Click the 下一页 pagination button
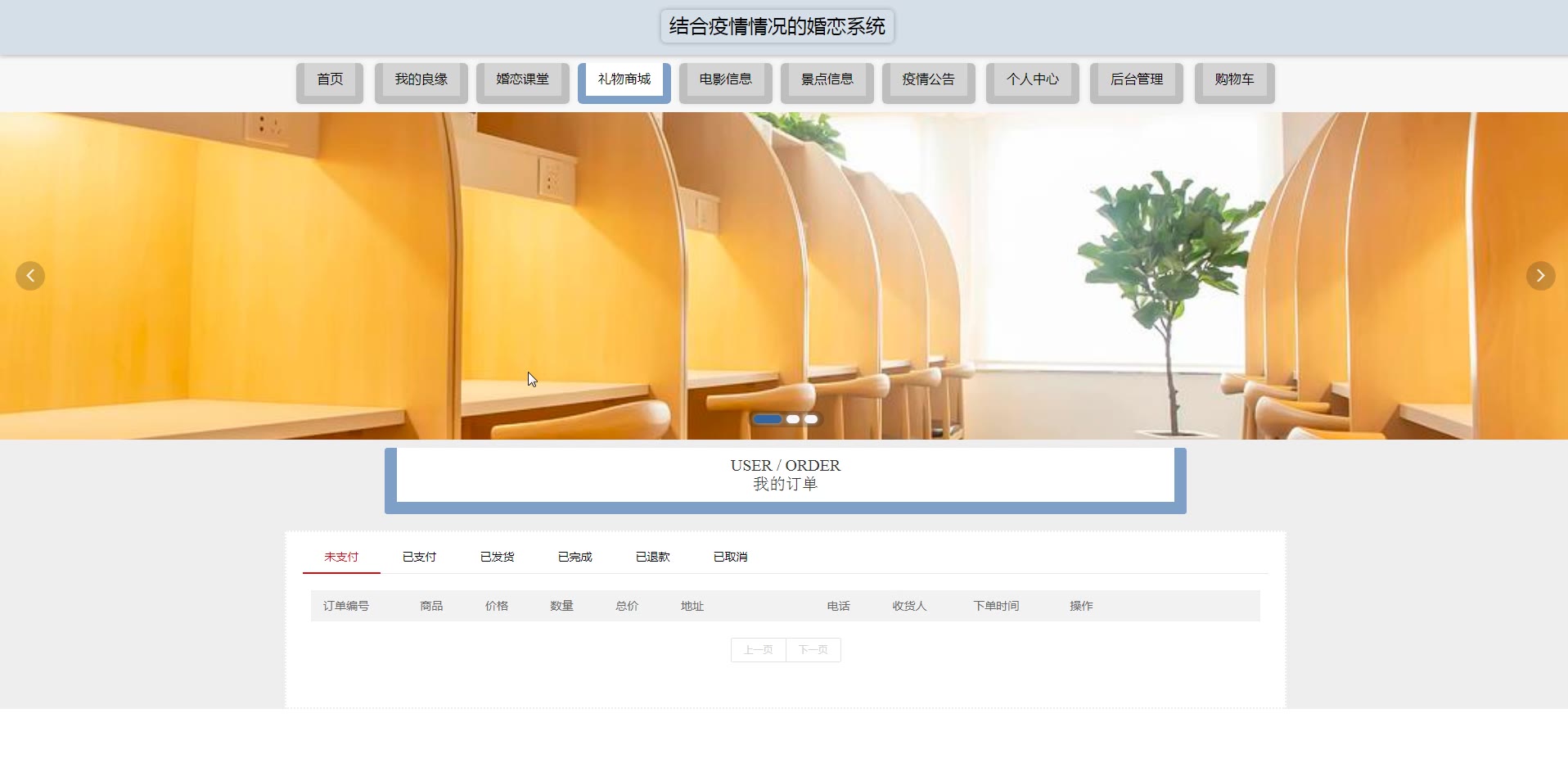 (813, 650)
